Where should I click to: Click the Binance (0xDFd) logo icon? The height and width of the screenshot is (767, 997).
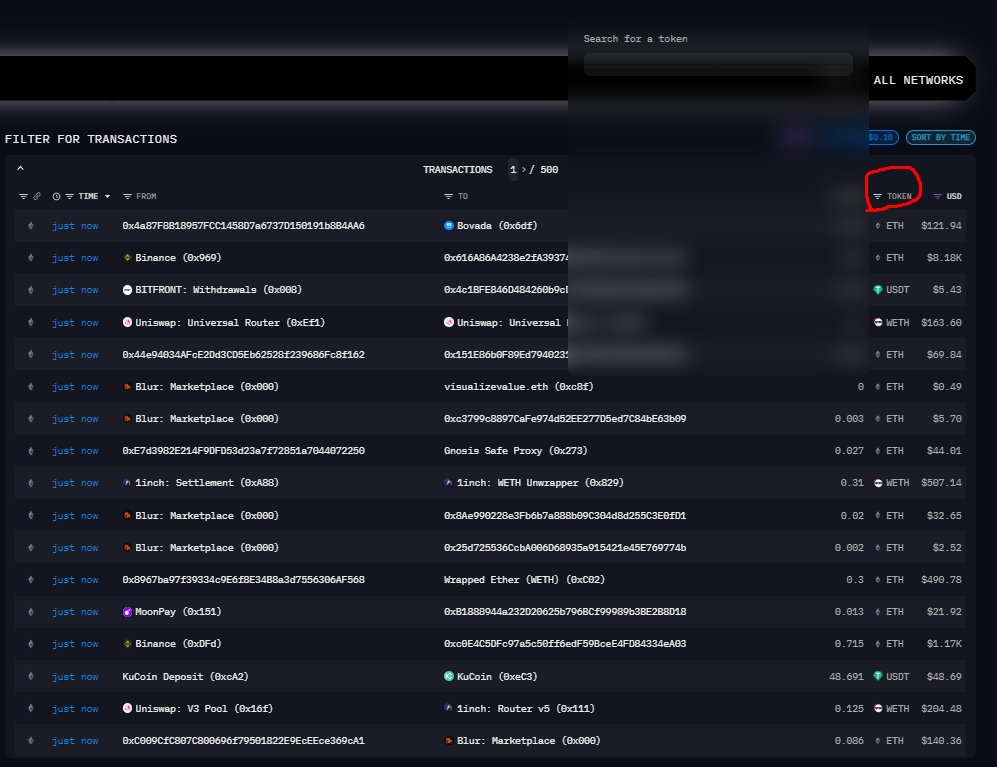coord(127,644)
